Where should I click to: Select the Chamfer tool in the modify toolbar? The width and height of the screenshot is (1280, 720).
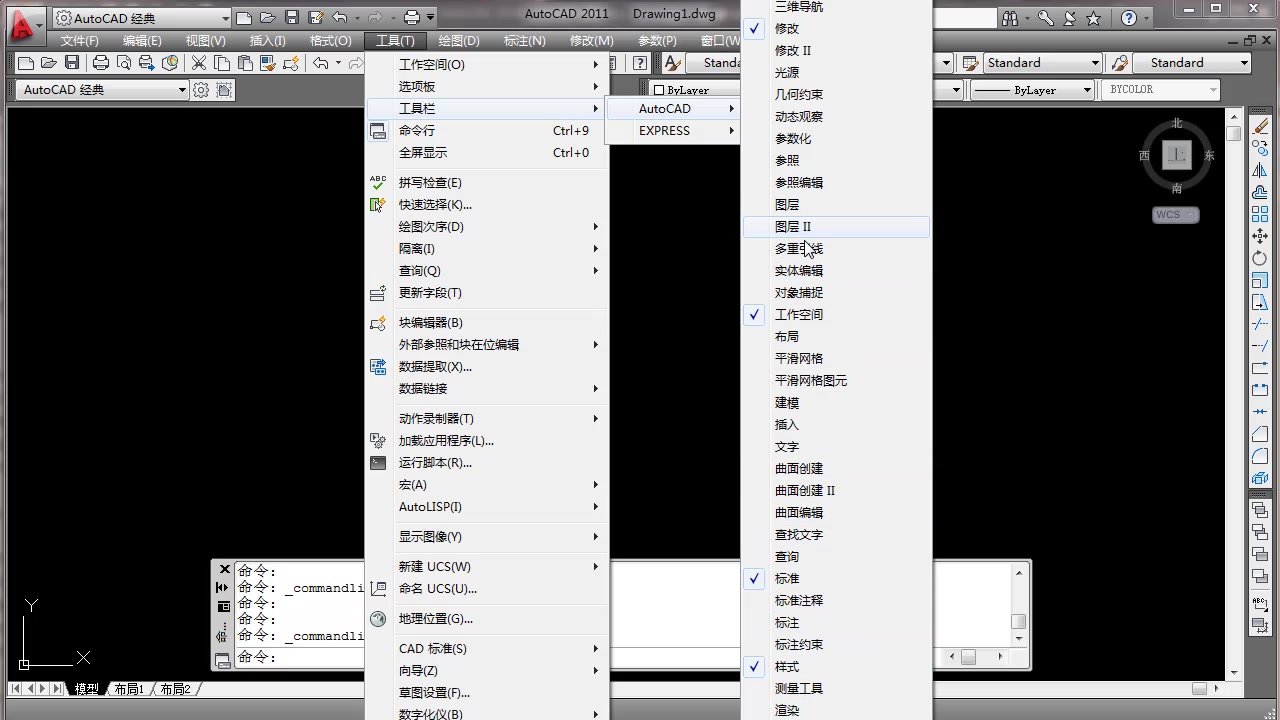1260,434
